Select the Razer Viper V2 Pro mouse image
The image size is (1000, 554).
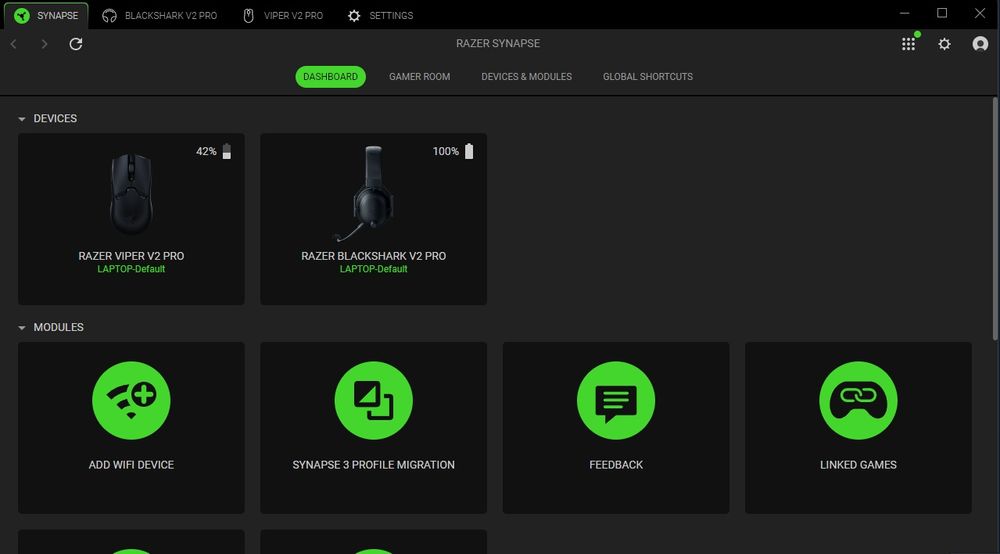click(x=131, y=194)
